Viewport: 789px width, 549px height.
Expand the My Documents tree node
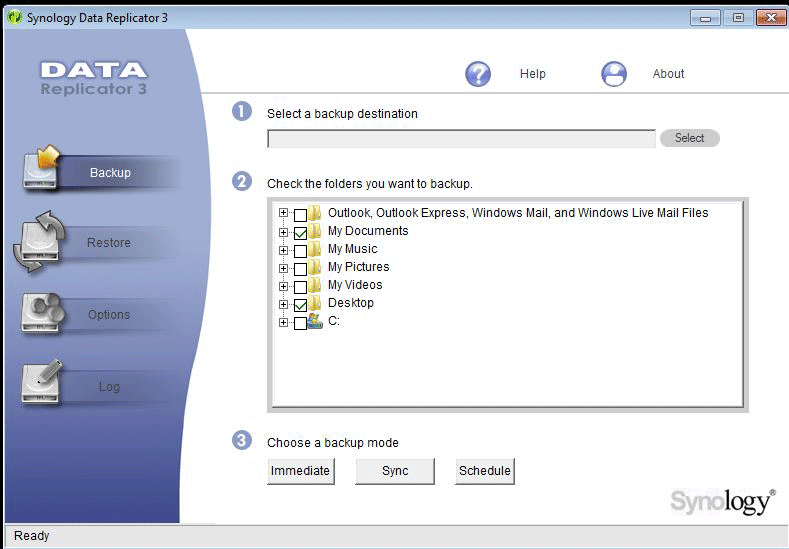[x=284, y=232]
